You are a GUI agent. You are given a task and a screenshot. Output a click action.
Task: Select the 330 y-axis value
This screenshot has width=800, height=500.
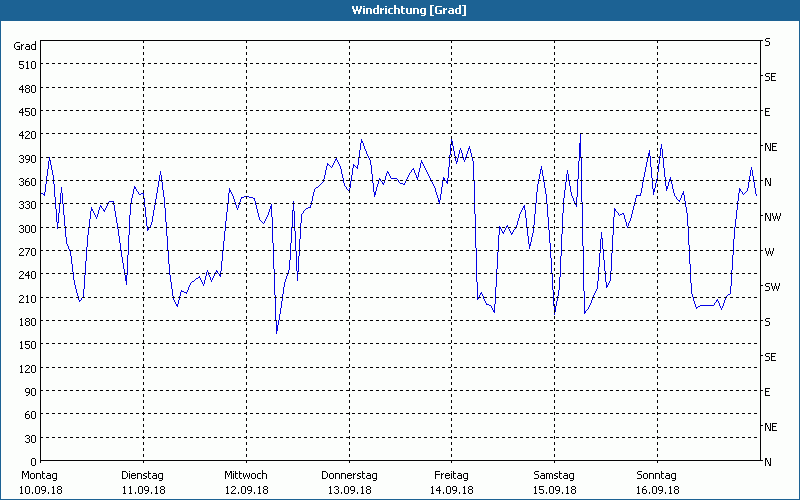click(28, 205)
